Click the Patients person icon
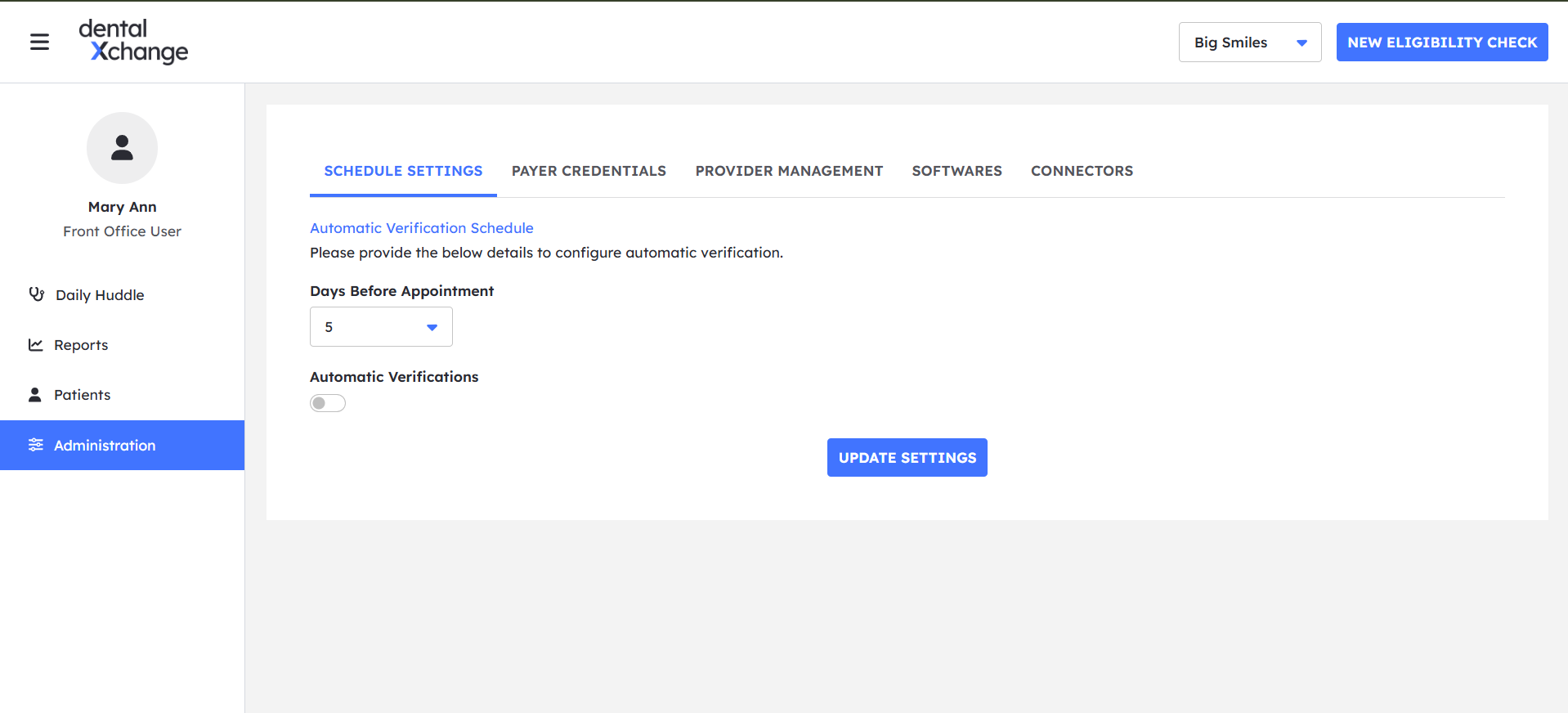The width and height of the screenshot is (1568, 713). point(35,395)
